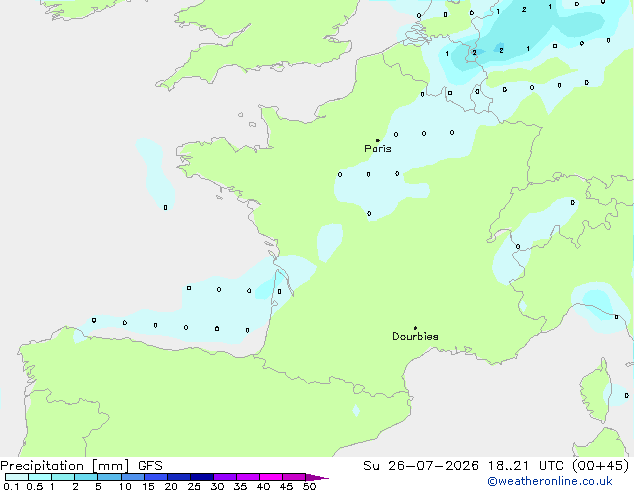Pick the legend swatch between 35 and 40

(x=248, y=477)
